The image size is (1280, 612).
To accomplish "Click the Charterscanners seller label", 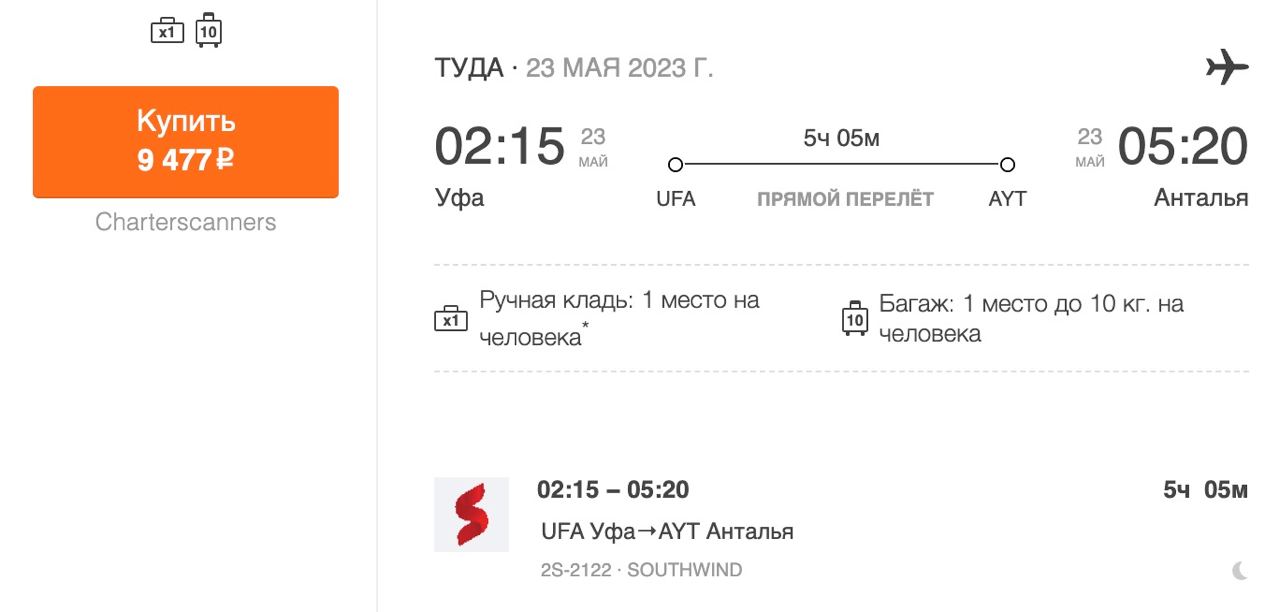I will (185, 222).
